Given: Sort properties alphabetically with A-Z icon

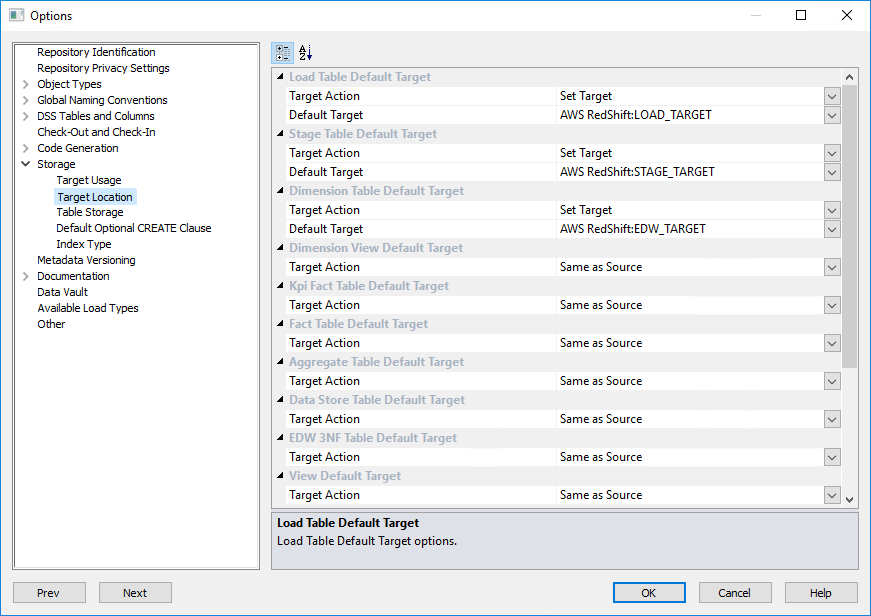Looking at the screenshot, I should (306, 53).
